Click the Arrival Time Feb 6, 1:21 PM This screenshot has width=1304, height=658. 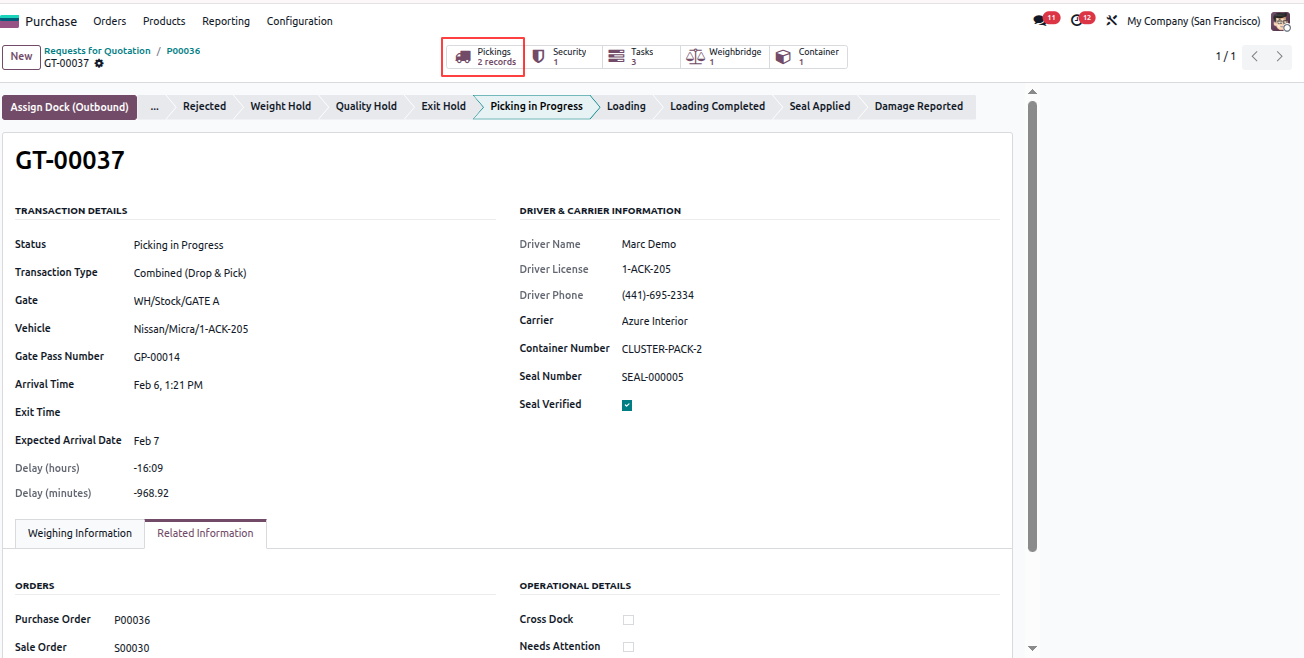[x=168, y=385]
